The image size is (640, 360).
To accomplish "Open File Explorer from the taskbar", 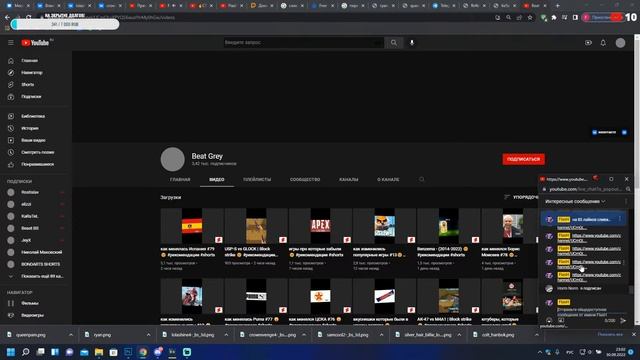I will point(99,352).
